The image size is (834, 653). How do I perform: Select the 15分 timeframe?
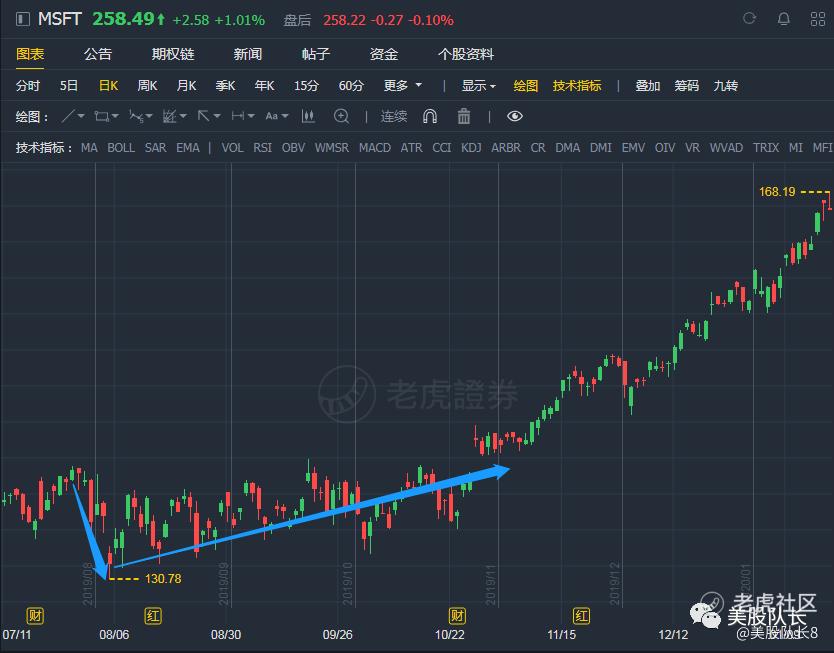pyautogui.click(x=306, y=86)
